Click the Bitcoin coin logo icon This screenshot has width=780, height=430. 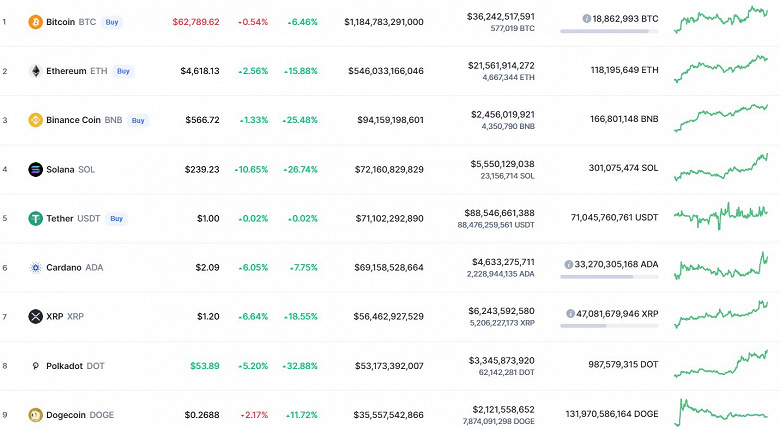[36, 21]
